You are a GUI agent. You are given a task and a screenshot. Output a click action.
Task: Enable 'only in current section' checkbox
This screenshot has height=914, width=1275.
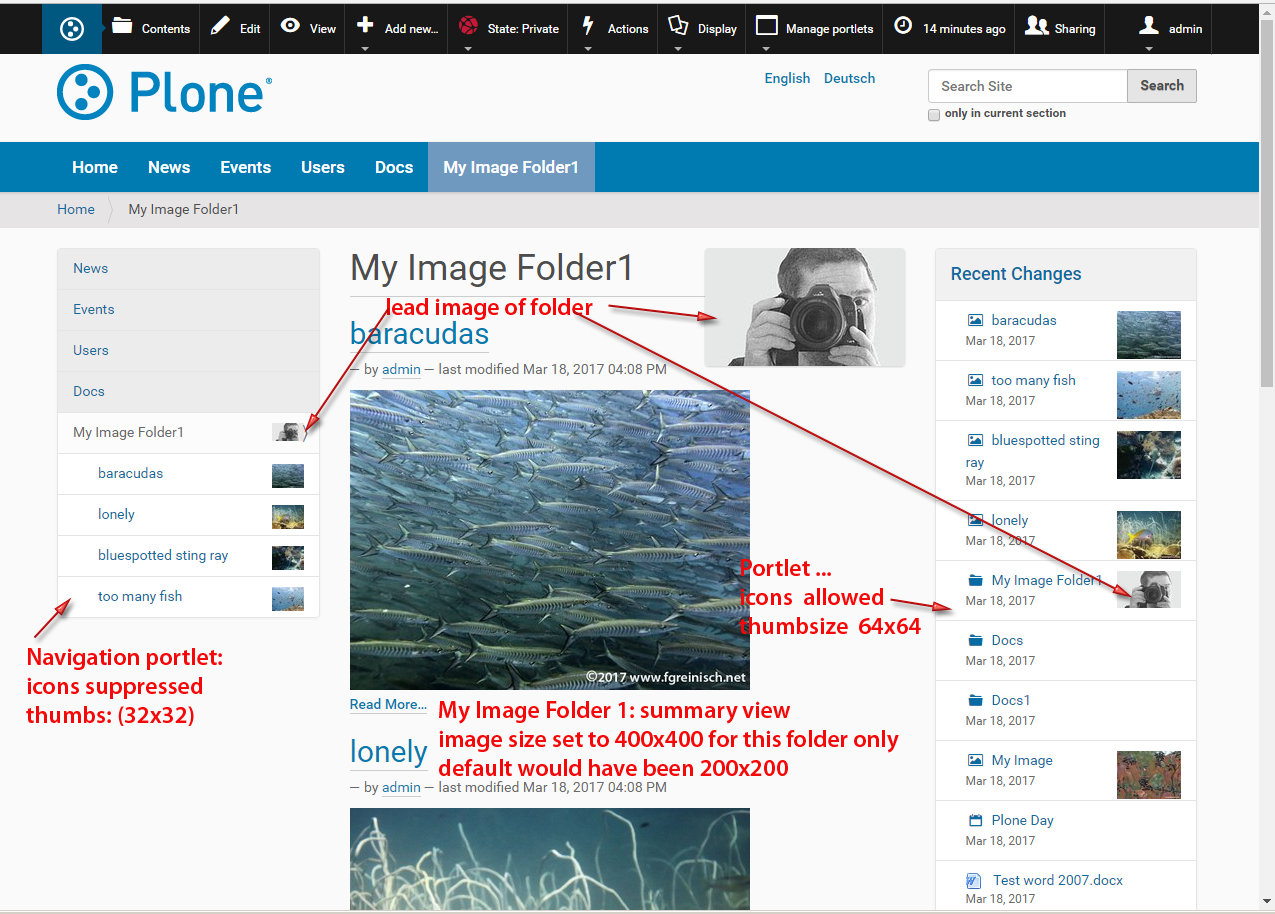934,115
